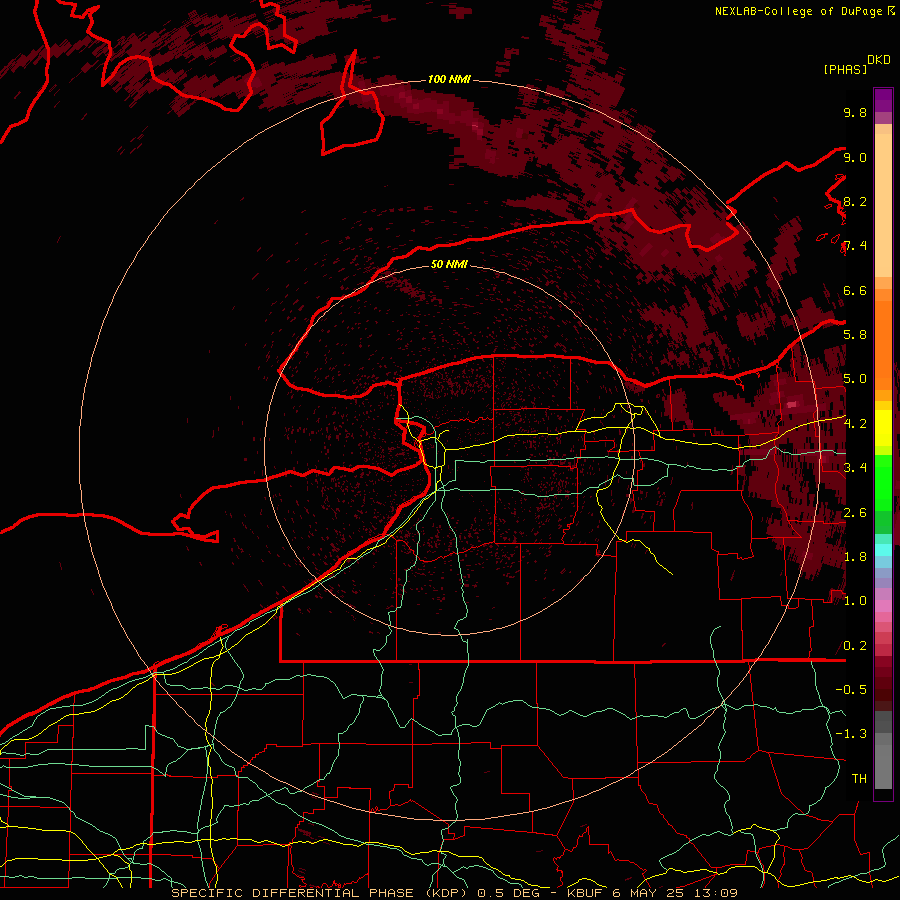Click the 0.5 DEG elevation angle text

pyautogui.click(x=509, y=893)
